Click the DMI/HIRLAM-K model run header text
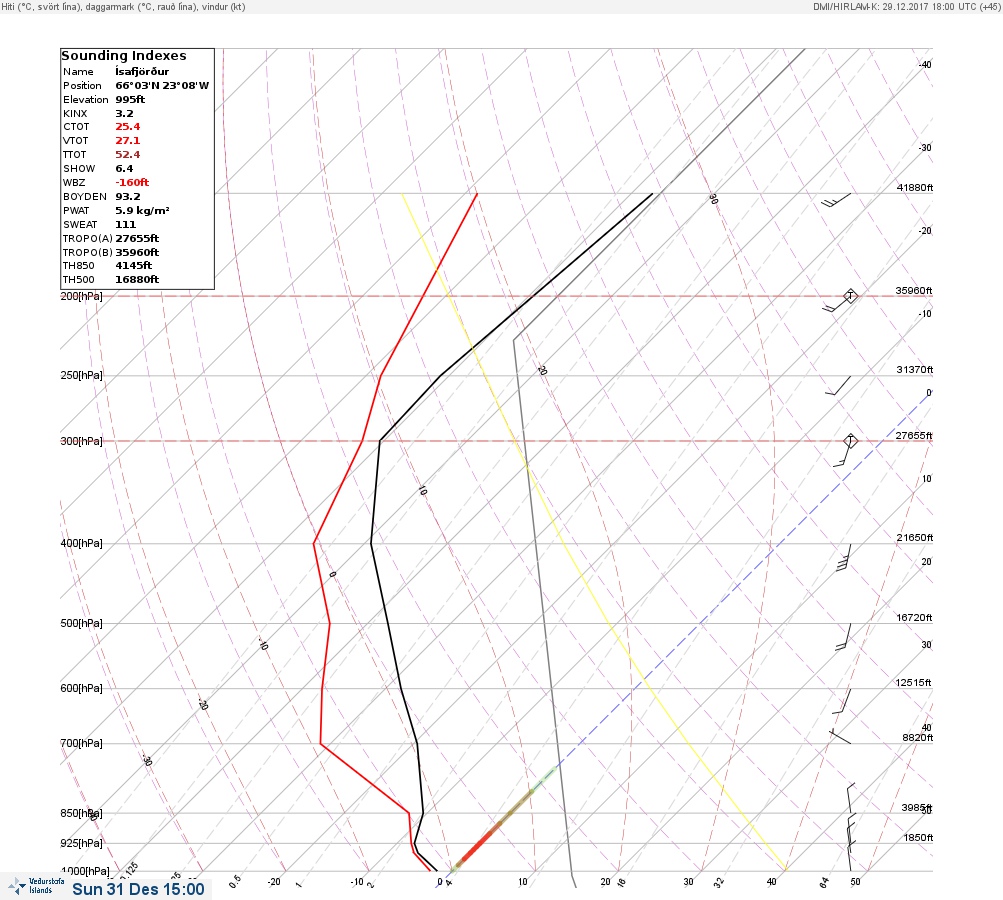The image size is (1003, 900). click(906, 6)
